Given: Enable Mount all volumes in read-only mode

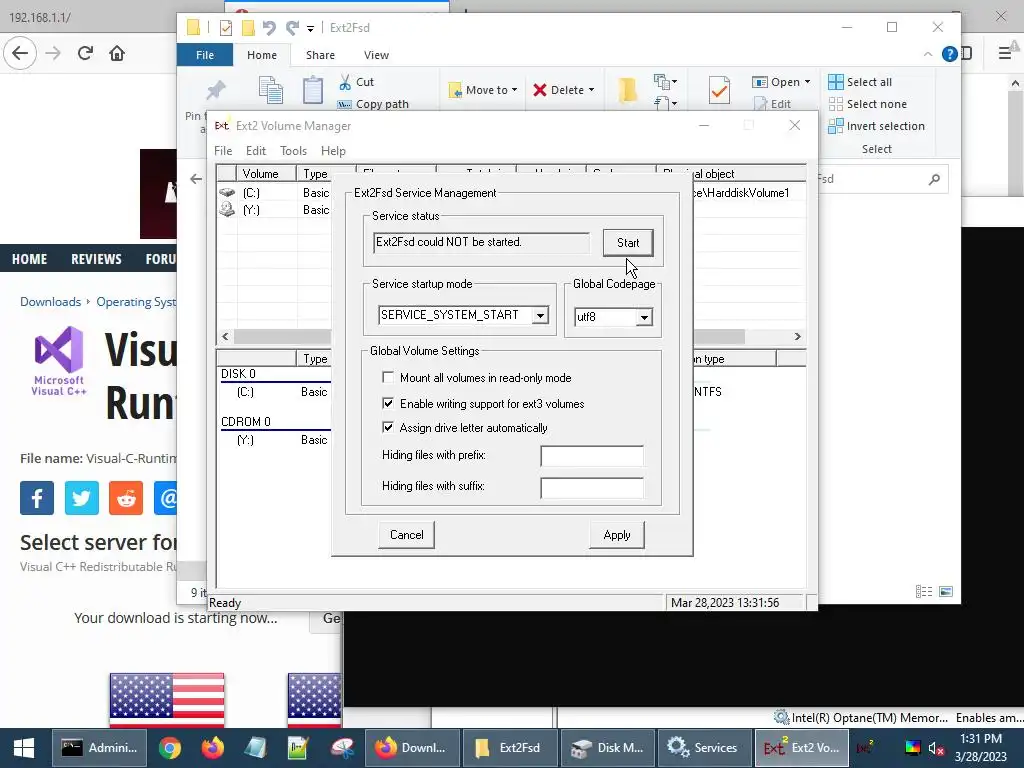Looking at the screenshot, I should pos(388,377).
